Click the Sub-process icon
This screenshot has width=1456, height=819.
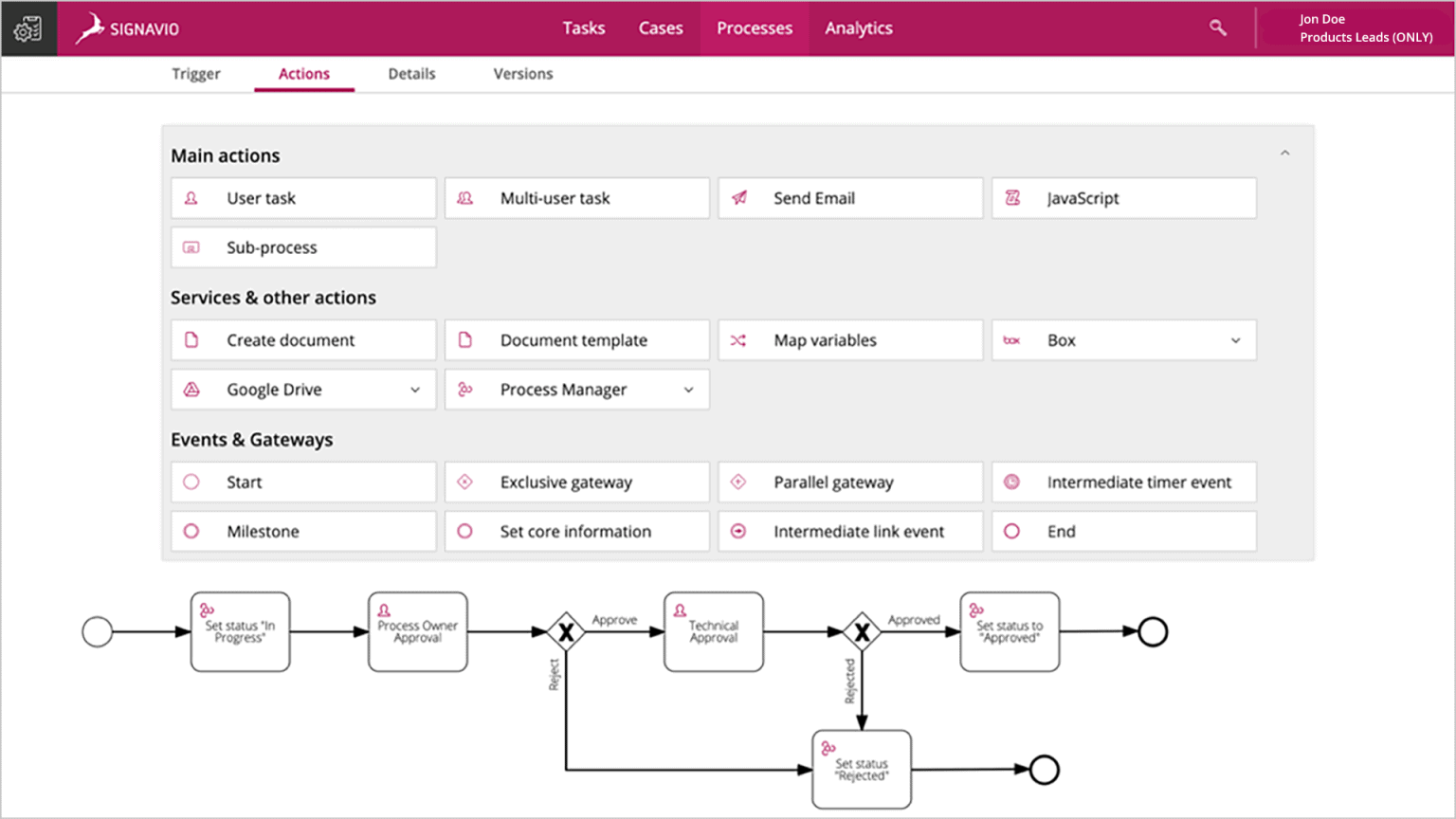click(191, 247)
